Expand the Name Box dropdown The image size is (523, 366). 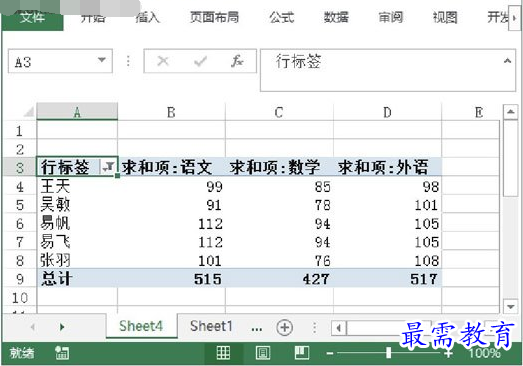click(102, 60)
